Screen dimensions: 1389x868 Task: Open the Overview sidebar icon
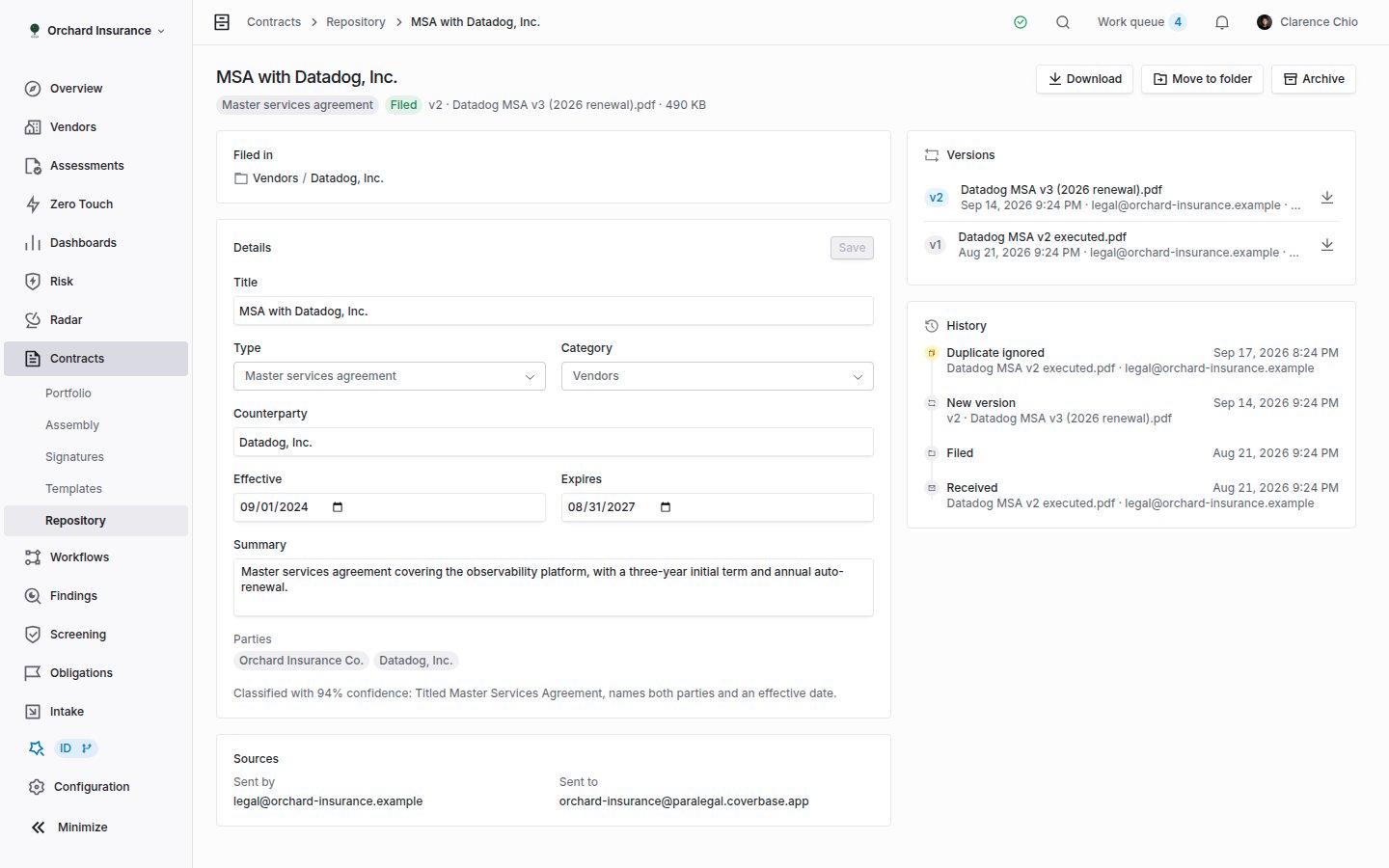33,89
